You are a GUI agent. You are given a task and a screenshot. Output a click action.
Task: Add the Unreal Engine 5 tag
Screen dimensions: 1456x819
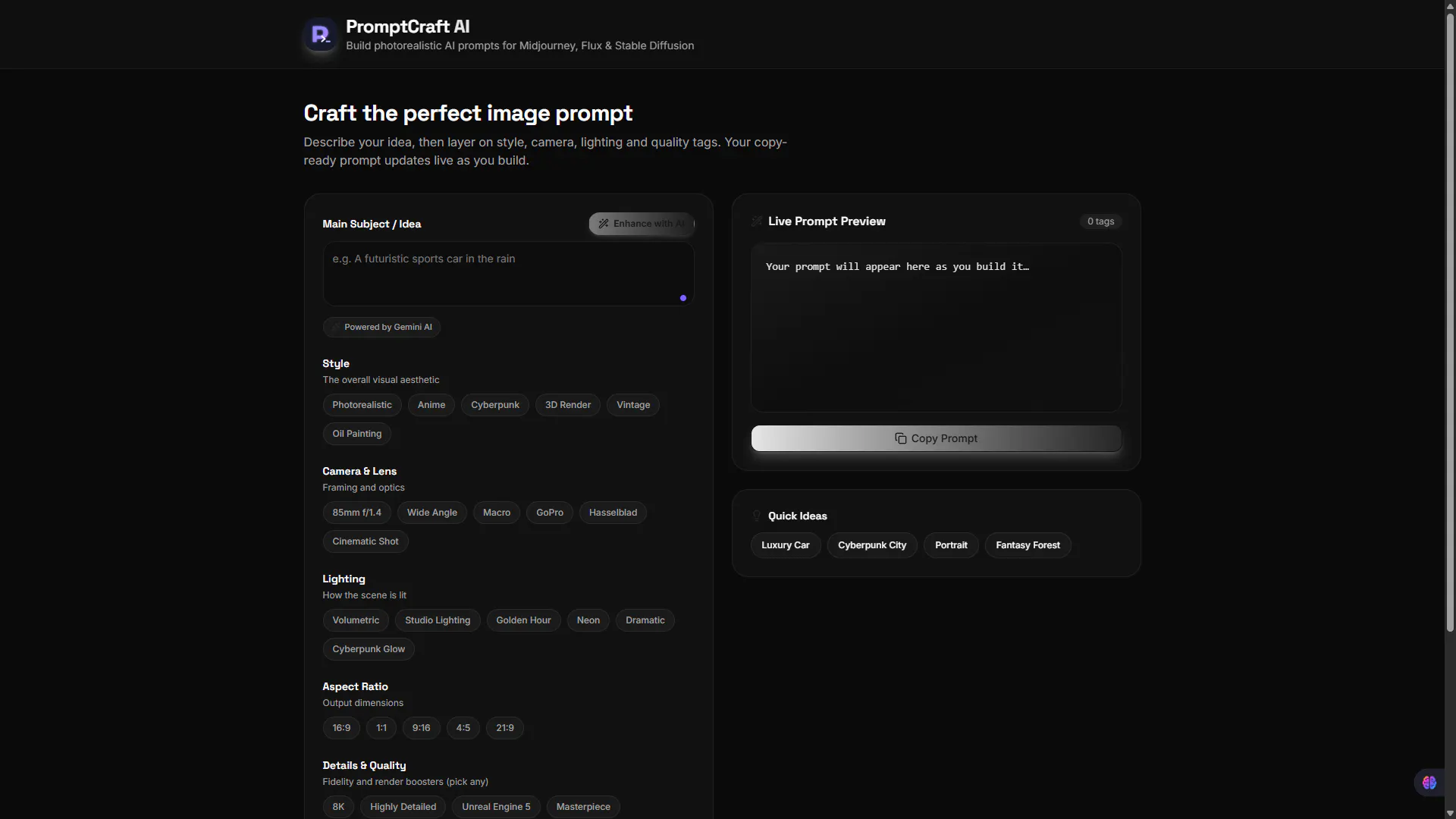(x=497, y=807)
